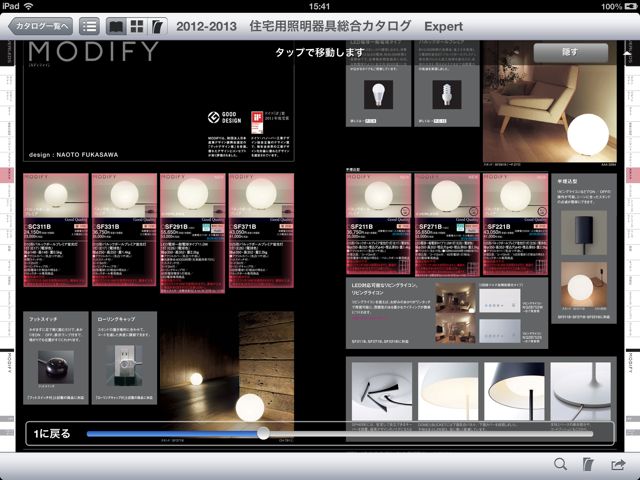Open search with magnifier icon
640x480 pixels.
tap(560, 464)
